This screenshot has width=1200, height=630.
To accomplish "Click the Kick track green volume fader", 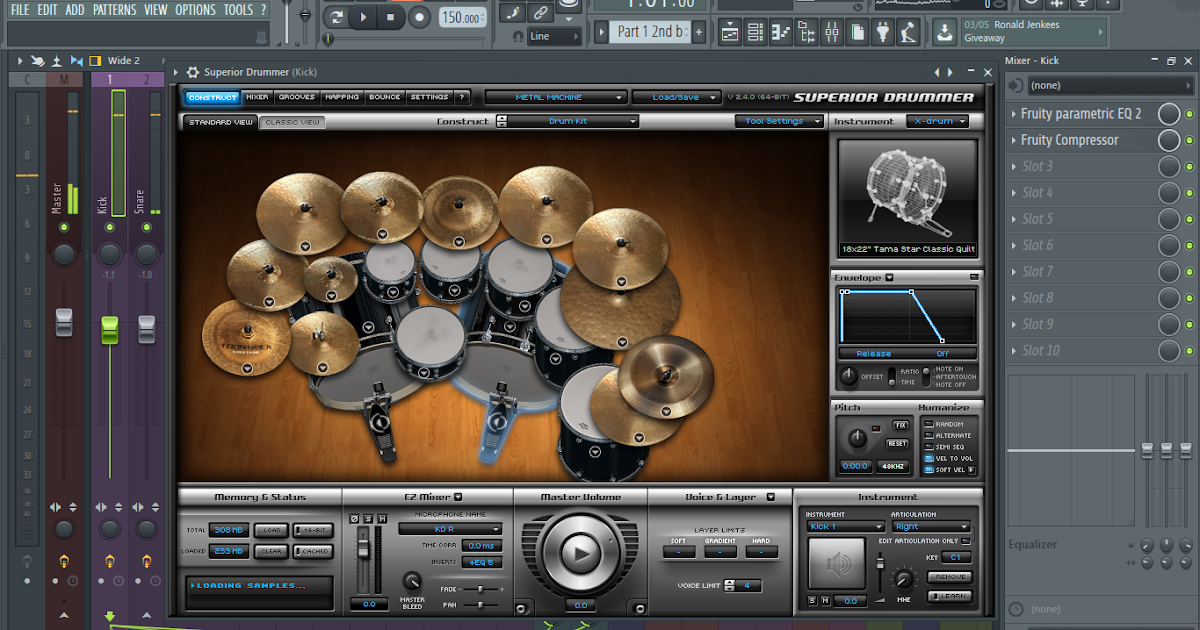I will click(x=109, y=329).
